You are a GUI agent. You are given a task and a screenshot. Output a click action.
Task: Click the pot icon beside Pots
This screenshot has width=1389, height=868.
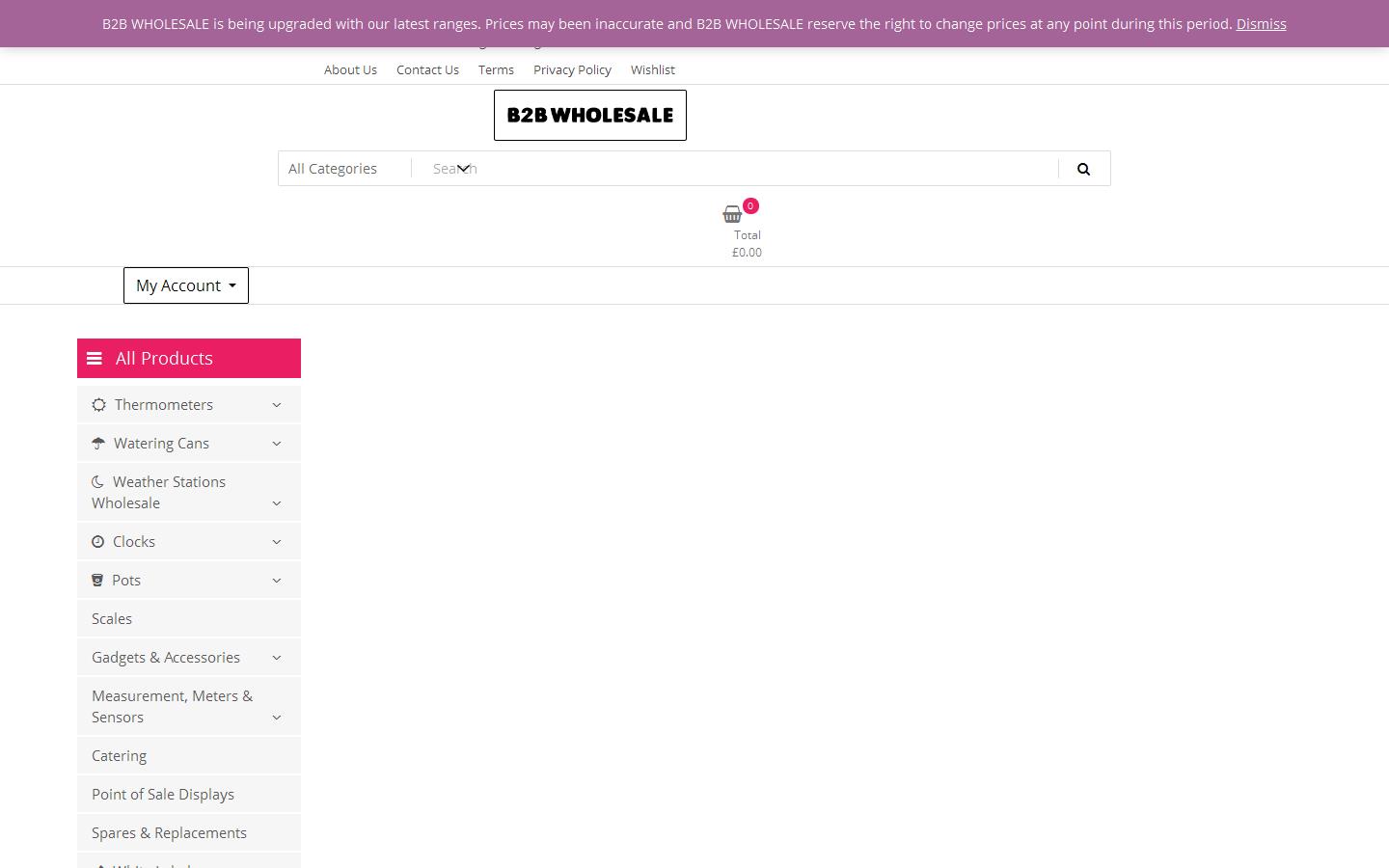[97, 581]
